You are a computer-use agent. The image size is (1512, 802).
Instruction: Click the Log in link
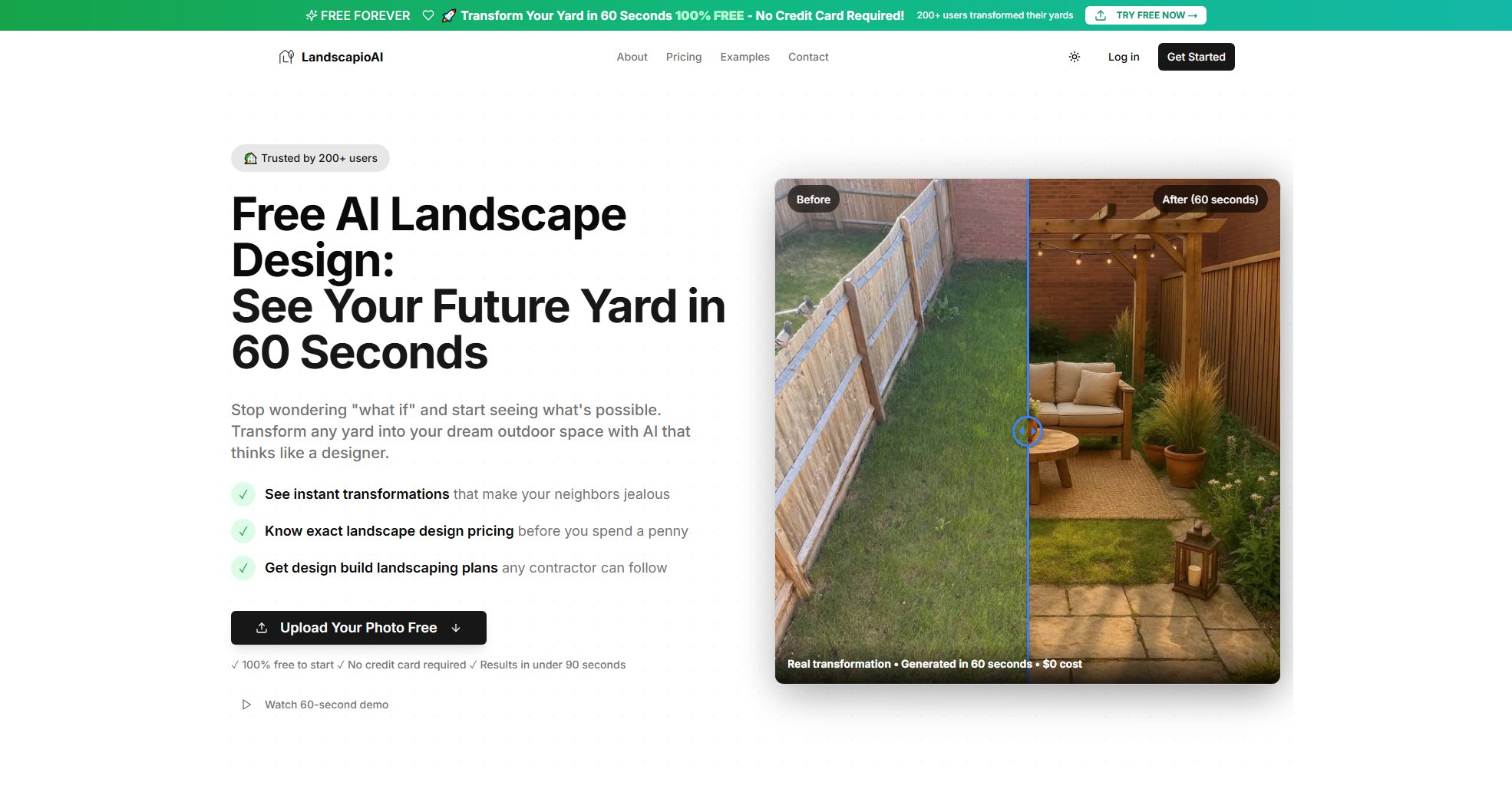tap(1123, 56)
